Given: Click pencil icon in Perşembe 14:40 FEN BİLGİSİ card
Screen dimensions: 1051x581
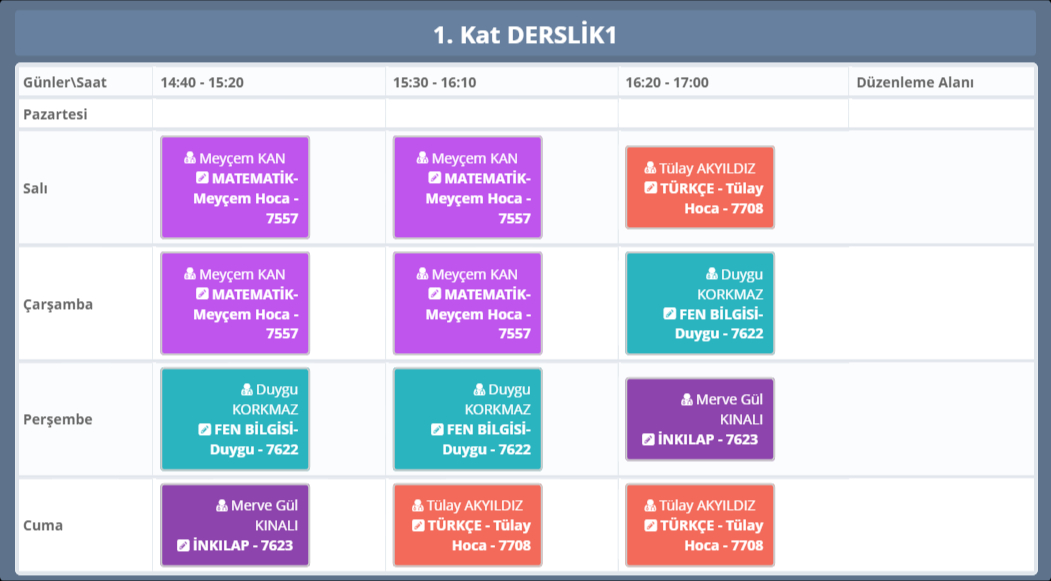Looking at the screenshot, I should coord(205,429).
